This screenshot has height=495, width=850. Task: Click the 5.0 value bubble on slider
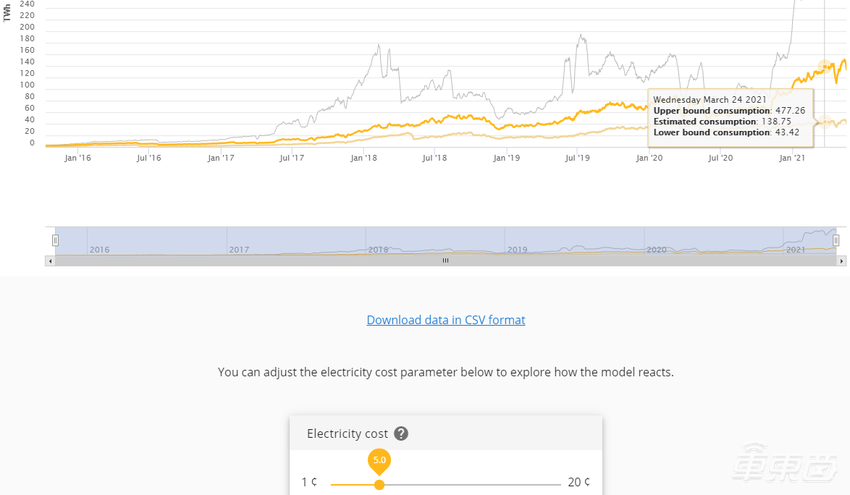(379, 460)
